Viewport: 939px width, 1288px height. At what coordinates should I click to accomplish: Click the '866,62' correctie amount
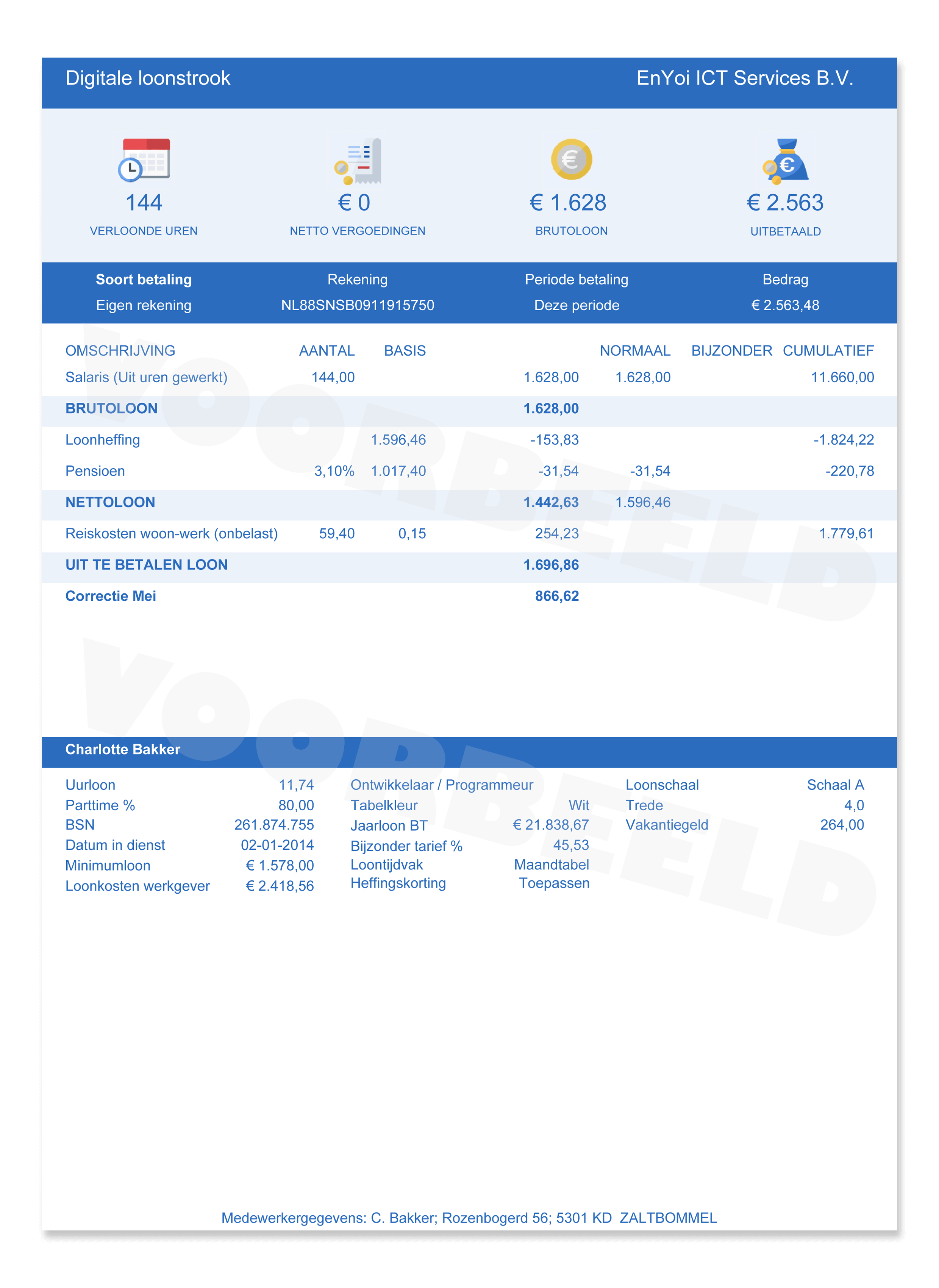(556, 596)
